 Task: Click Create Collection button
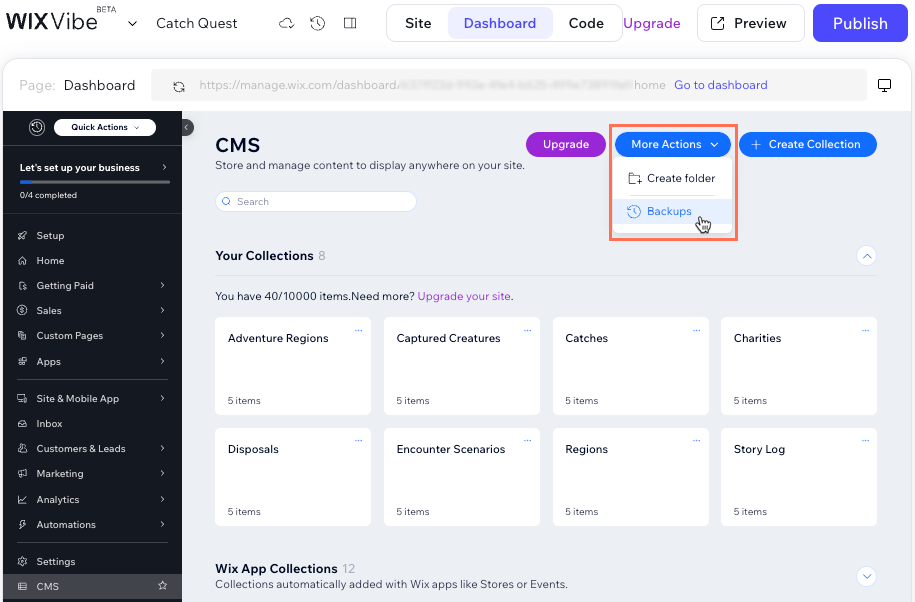[808, 145]
